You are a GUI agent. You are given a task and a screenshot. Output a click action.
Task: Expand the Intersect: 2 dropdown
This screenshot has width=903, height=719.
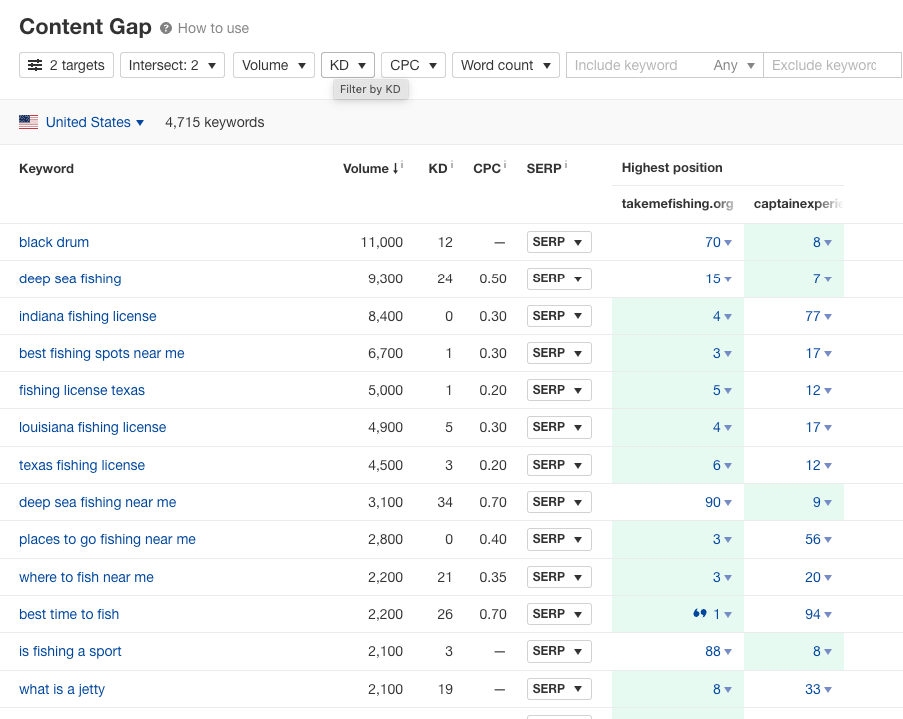pos(173,65)
